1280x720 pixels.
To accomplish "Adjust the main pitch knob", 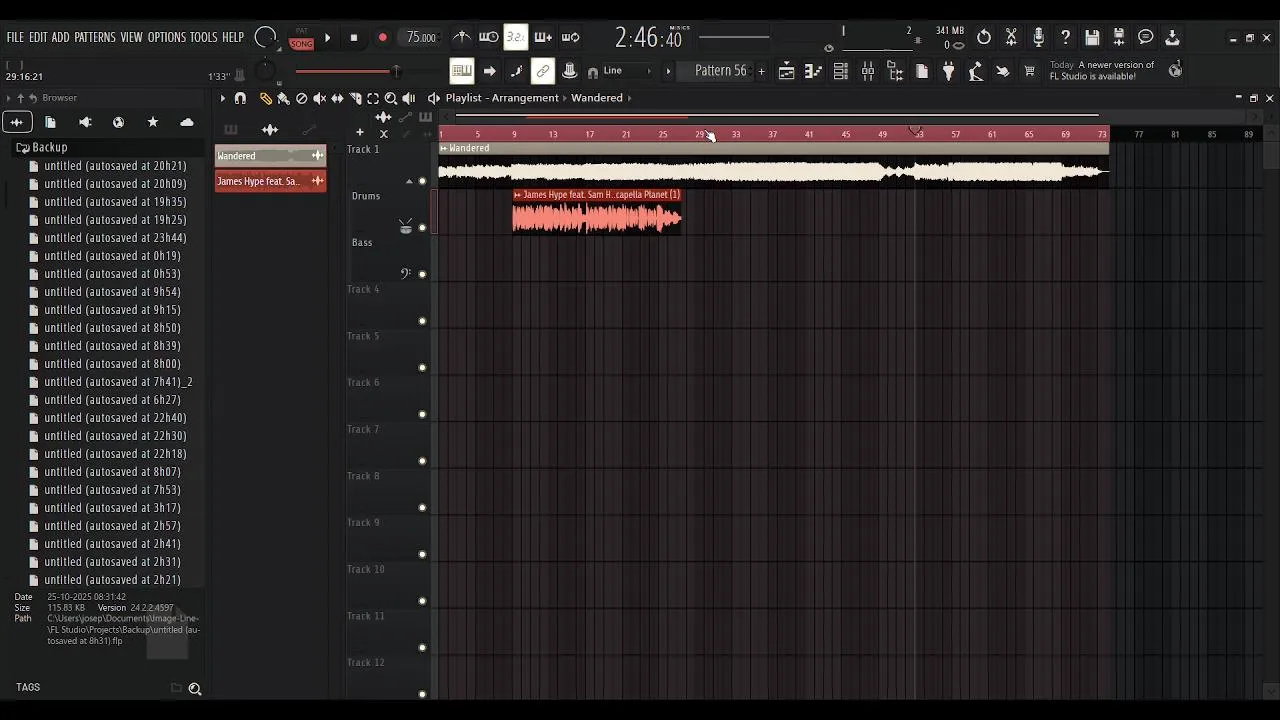I will [266, 71].
